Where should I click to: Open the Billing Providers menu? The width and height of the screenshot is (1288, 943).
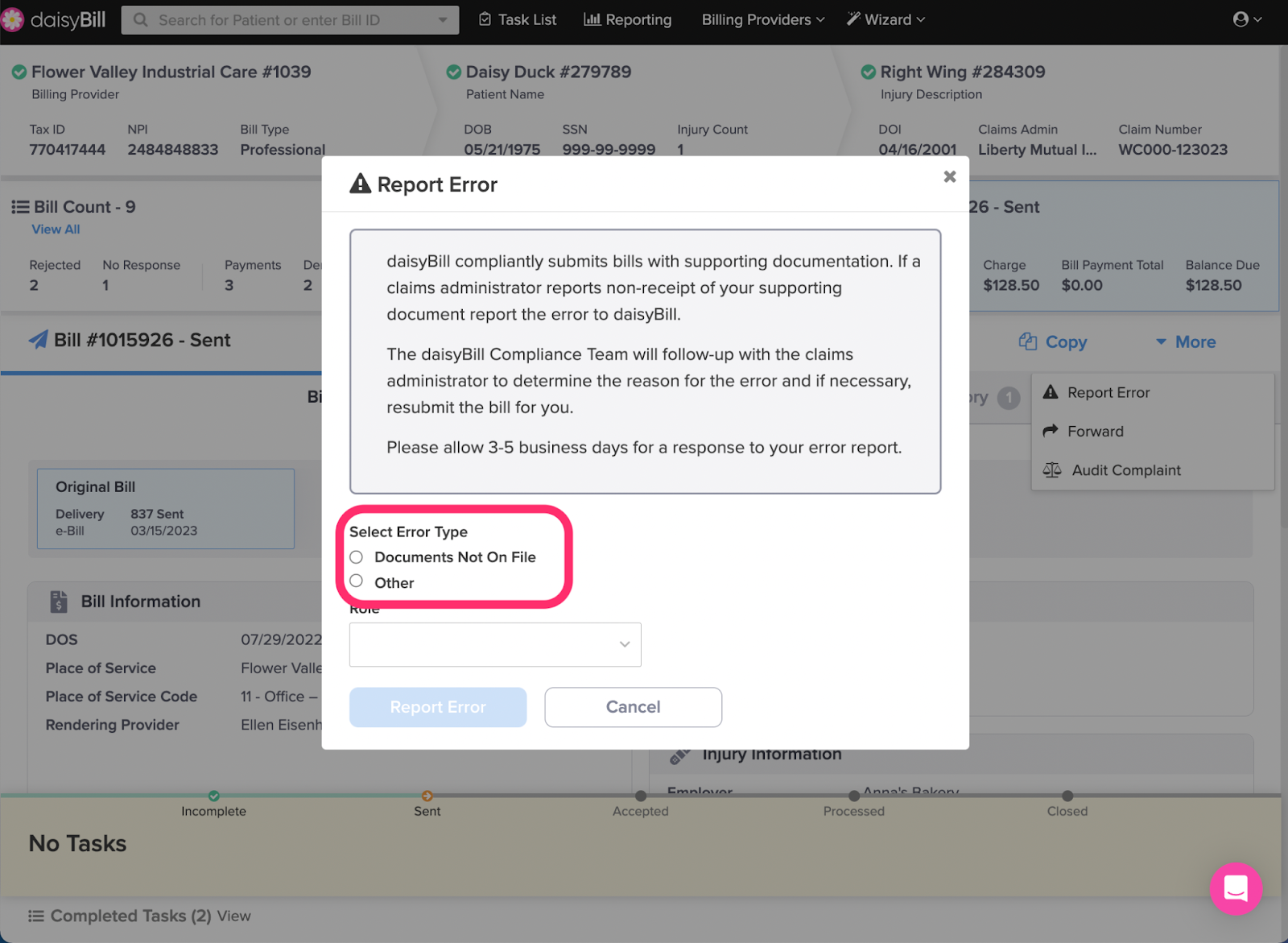pos(763,19)
